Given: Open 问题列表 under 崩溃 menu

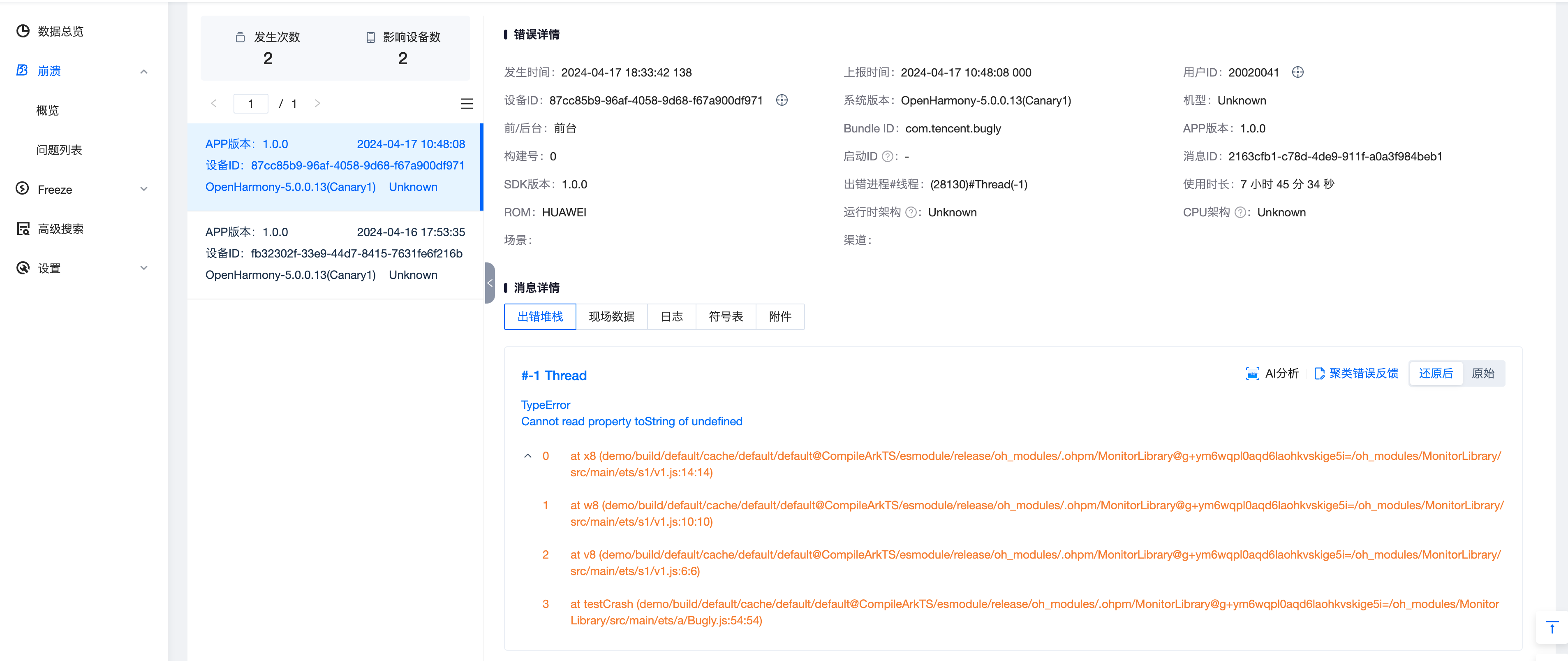Looking at the screenshot, I should click(59, 150).
